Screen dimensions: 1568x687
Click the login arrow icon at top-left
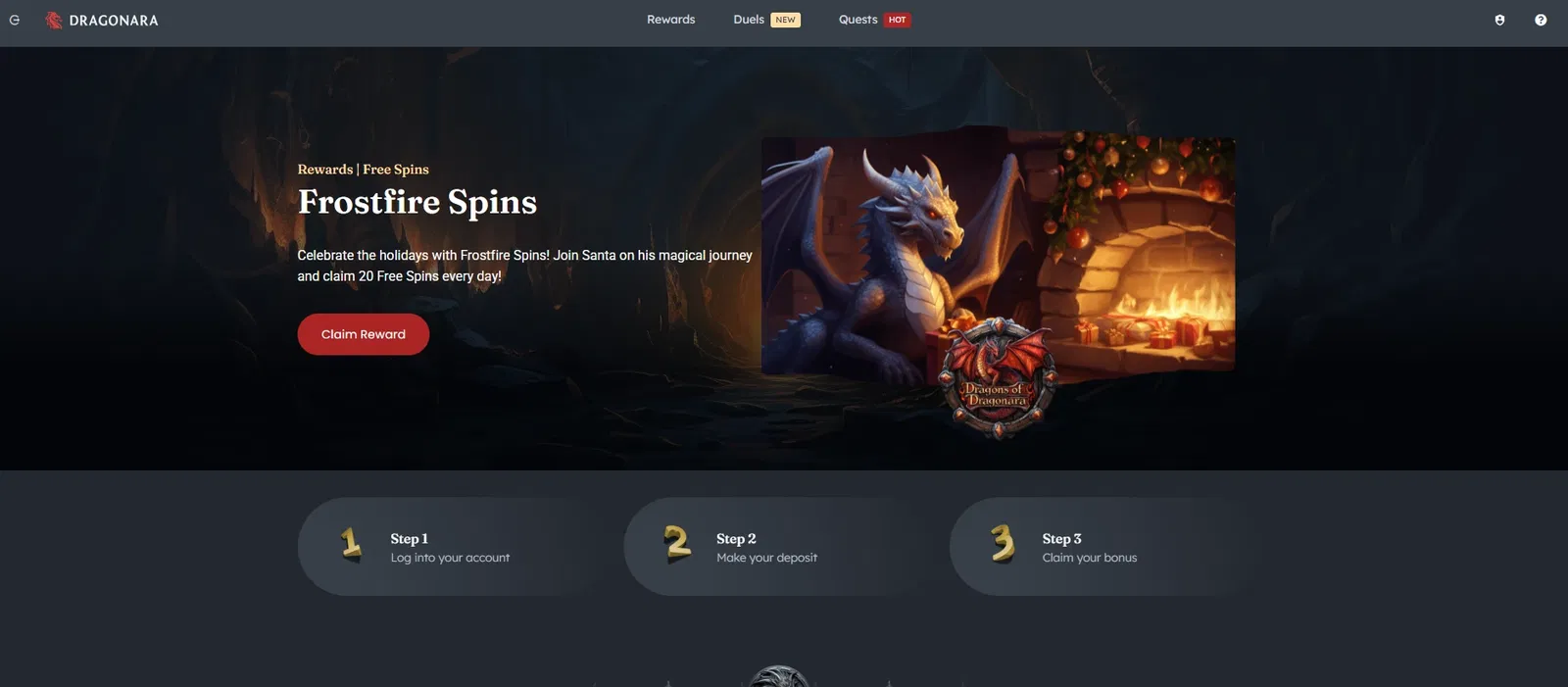[14, 20]
